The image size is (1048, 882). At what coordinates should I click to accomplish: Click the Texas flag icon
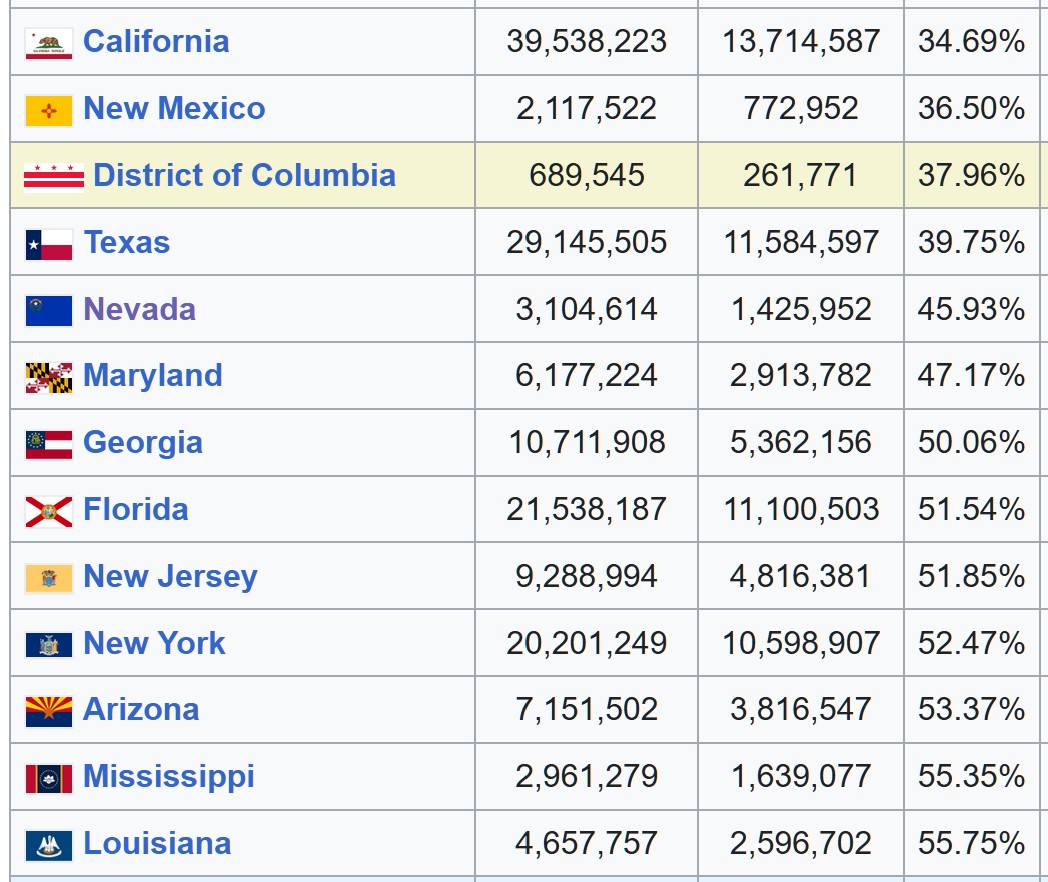click(x=49, y=245)
